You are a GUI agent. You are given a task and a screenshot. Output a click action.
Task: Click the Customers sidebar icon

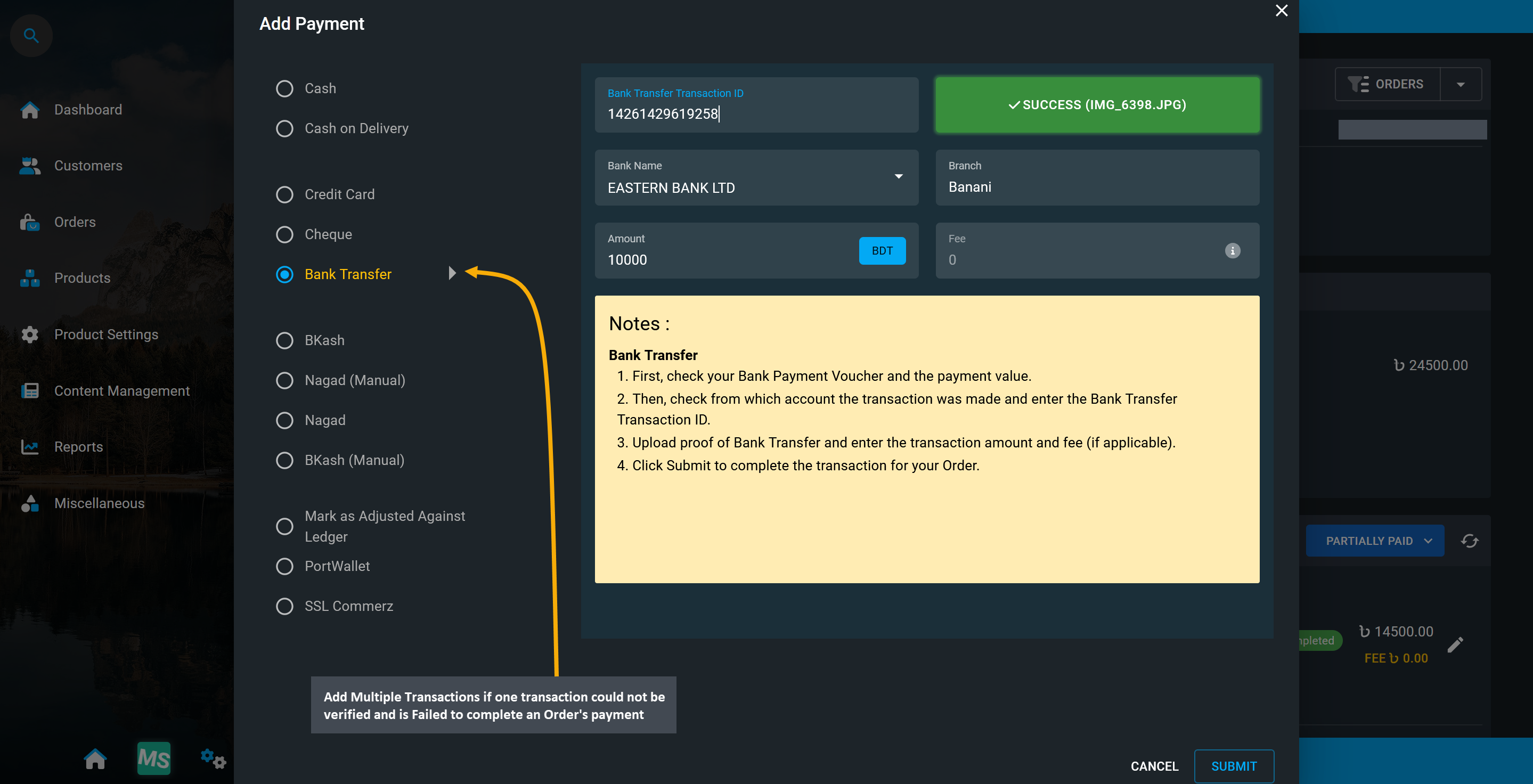coord(29,165)
